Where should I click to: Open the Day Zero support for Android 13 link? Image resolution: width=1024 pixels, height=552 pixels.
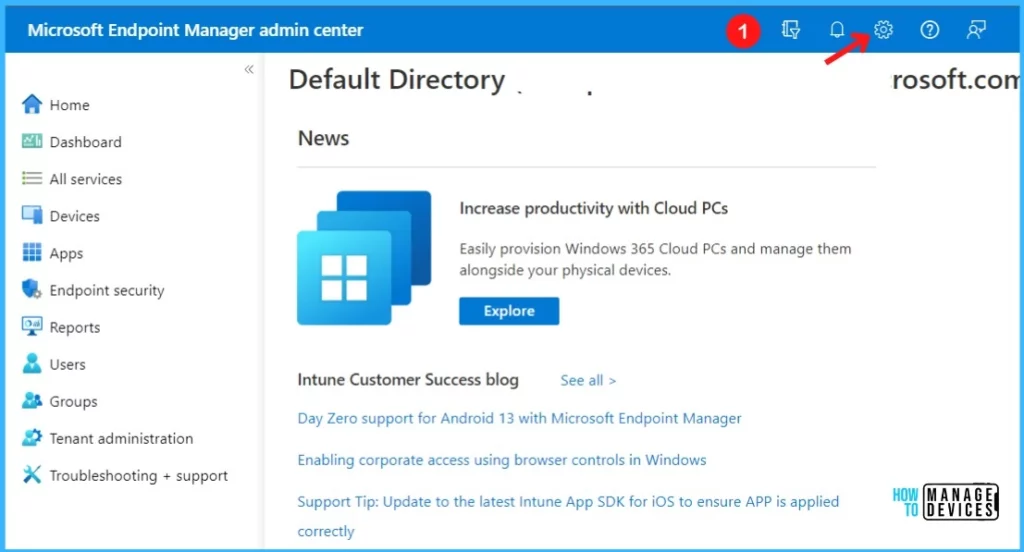pyautogui.click(x=519, y=418)
